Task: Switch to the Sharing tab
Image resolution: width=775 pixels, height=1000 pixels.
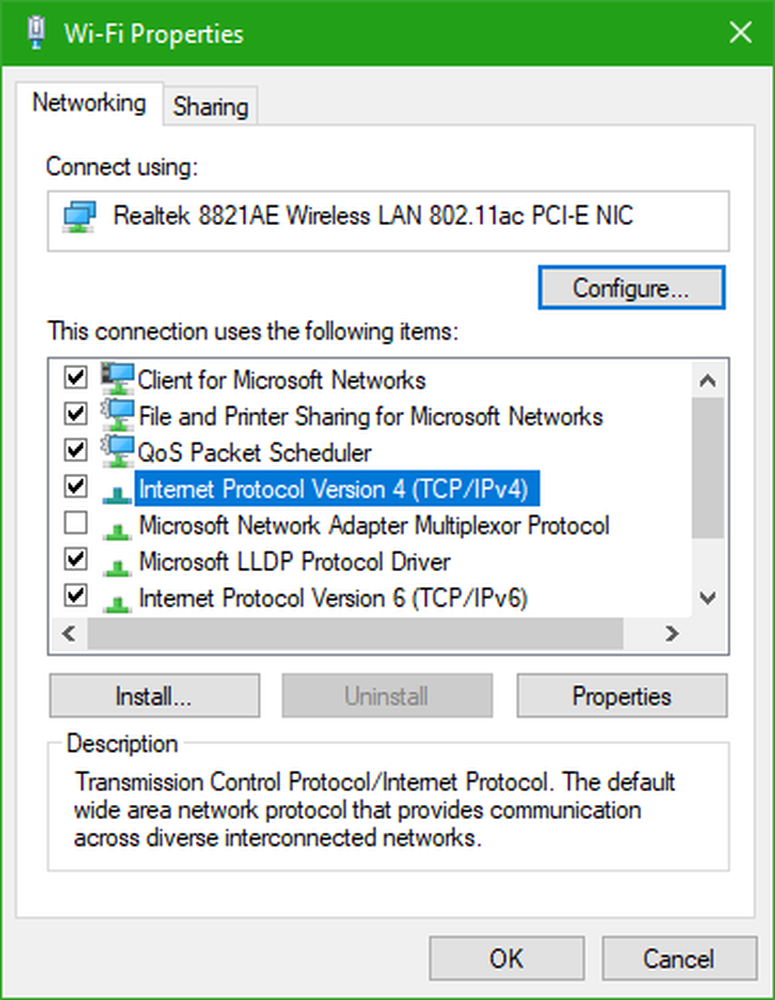Action: [x=210, y=107]
